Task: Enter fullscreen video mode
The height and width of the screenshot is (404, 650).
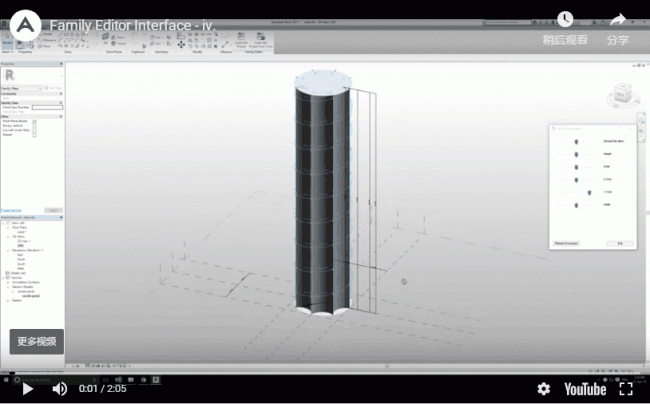Action: coord(626,388)
